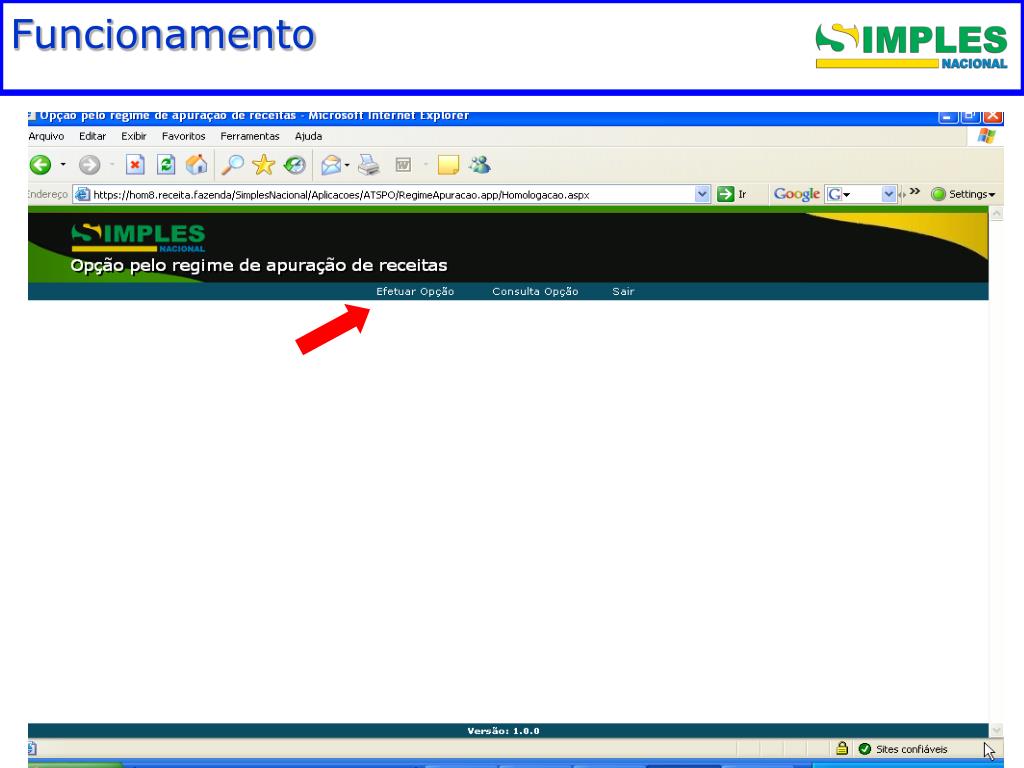
Task: Open the Google toolbar Settings dropdown
Action: pos(964,194)
